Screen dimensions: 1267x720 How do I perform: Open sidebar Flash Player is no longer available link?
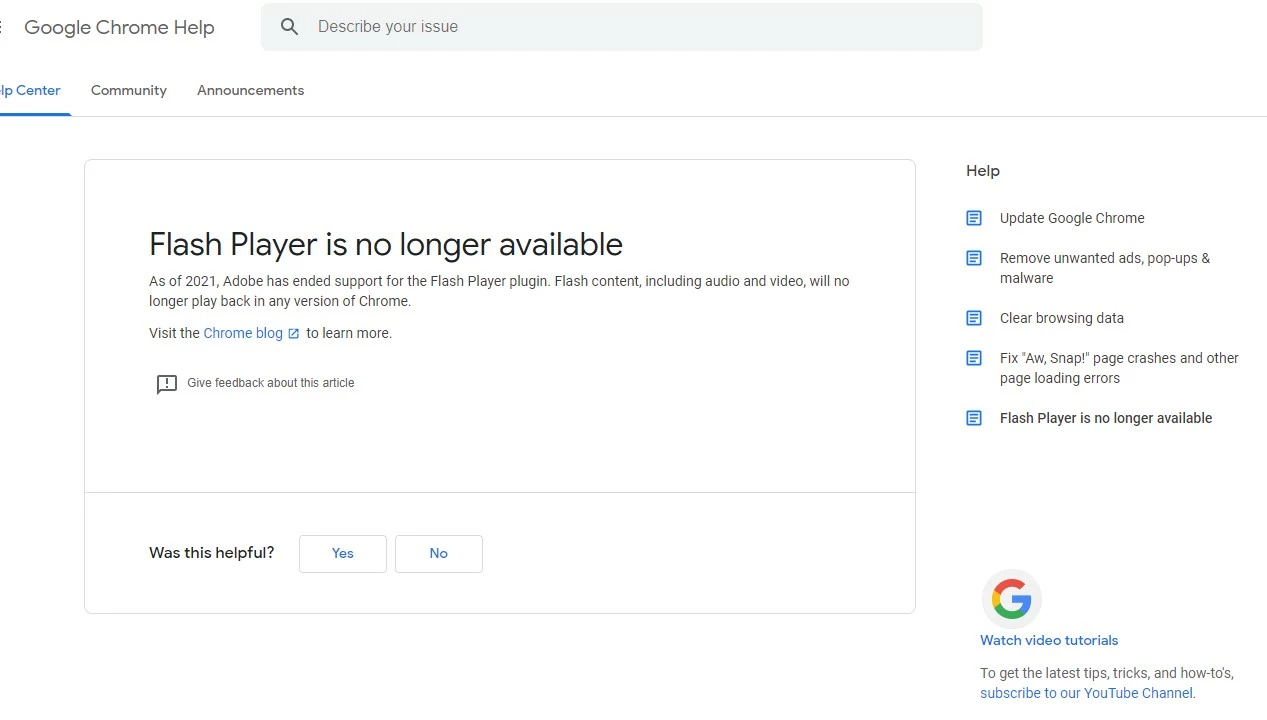point(1106,418)
